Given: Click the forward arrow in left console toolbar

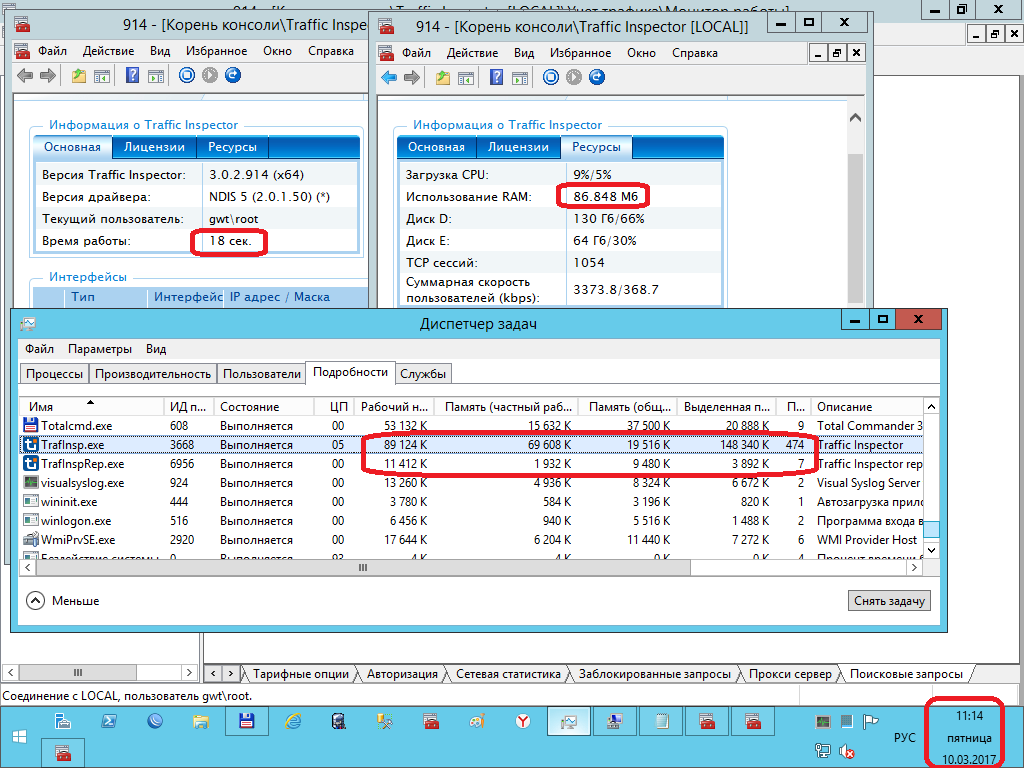Looking at the screenshot, I should pos(48,76).
